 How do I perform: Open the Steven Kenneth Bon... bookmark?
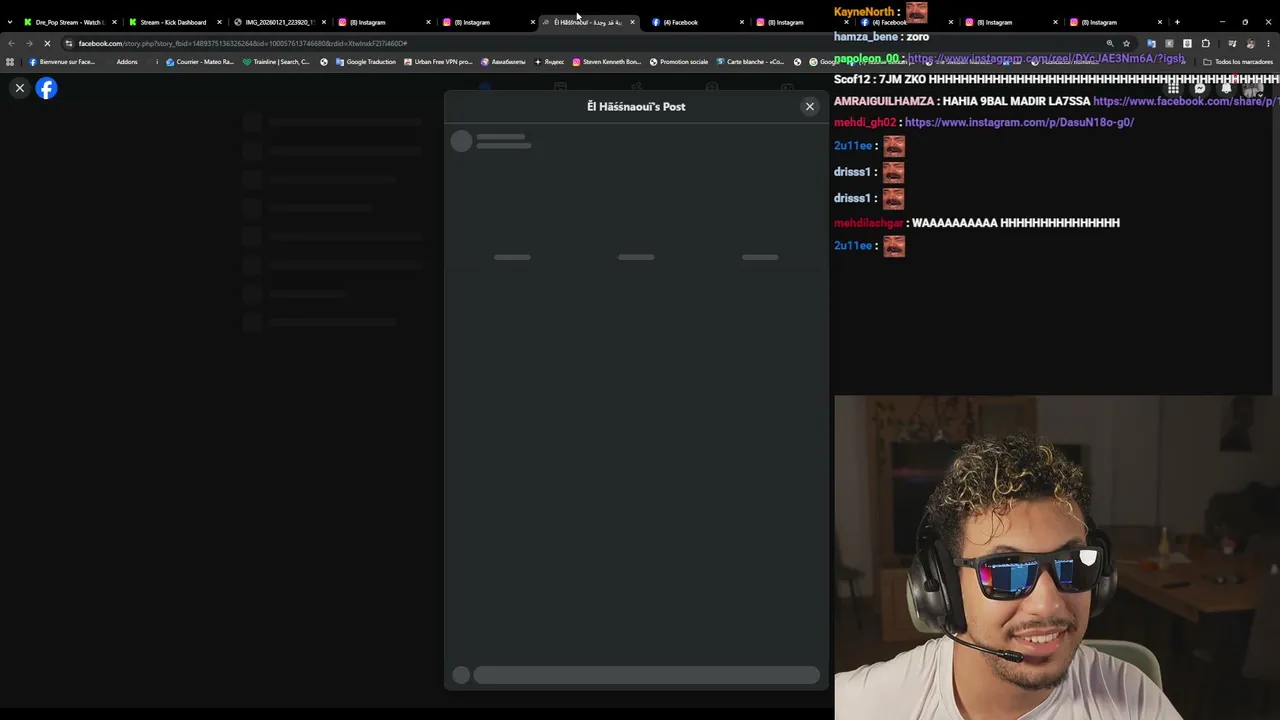[x=606, y=62]
